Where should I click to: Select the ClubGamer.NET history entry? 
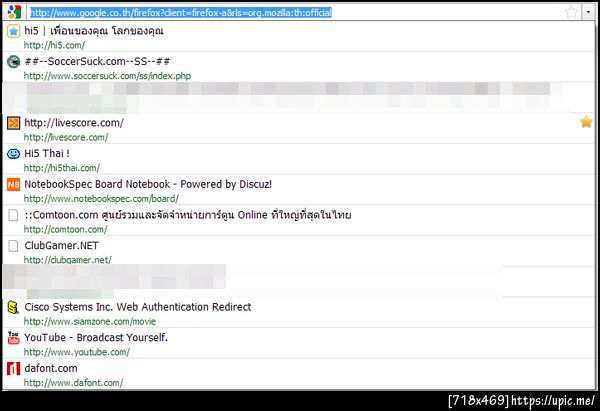click(x=298, y=251)
